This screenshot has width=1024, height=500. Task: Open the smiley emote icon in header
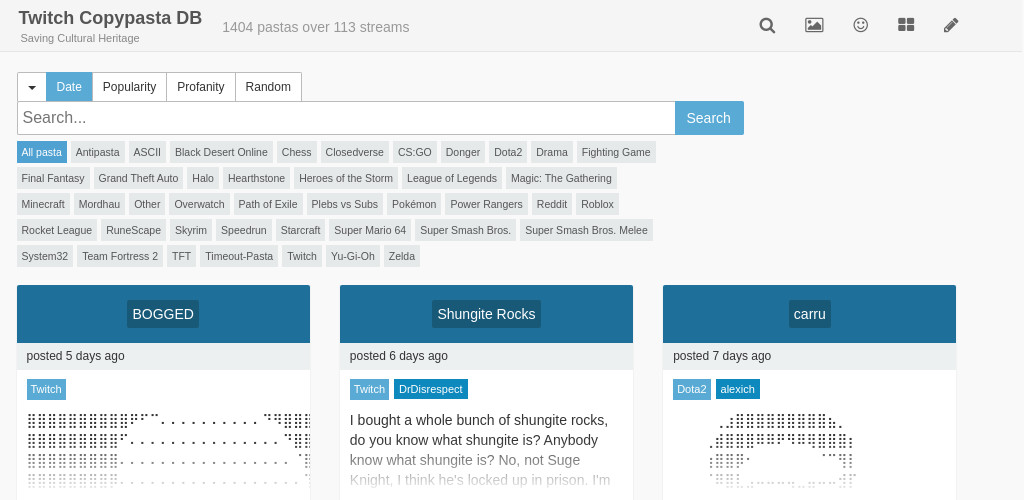pos(861,25)
